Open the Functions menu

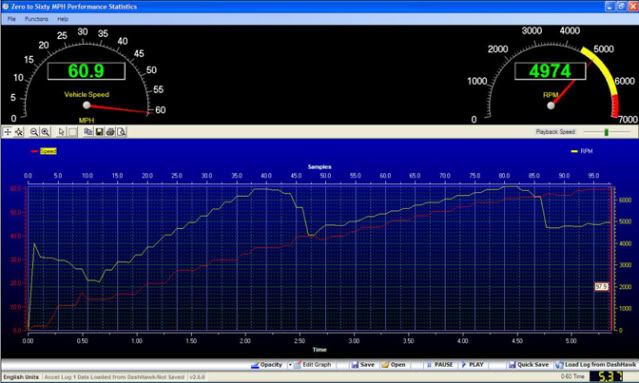(36, 19)
